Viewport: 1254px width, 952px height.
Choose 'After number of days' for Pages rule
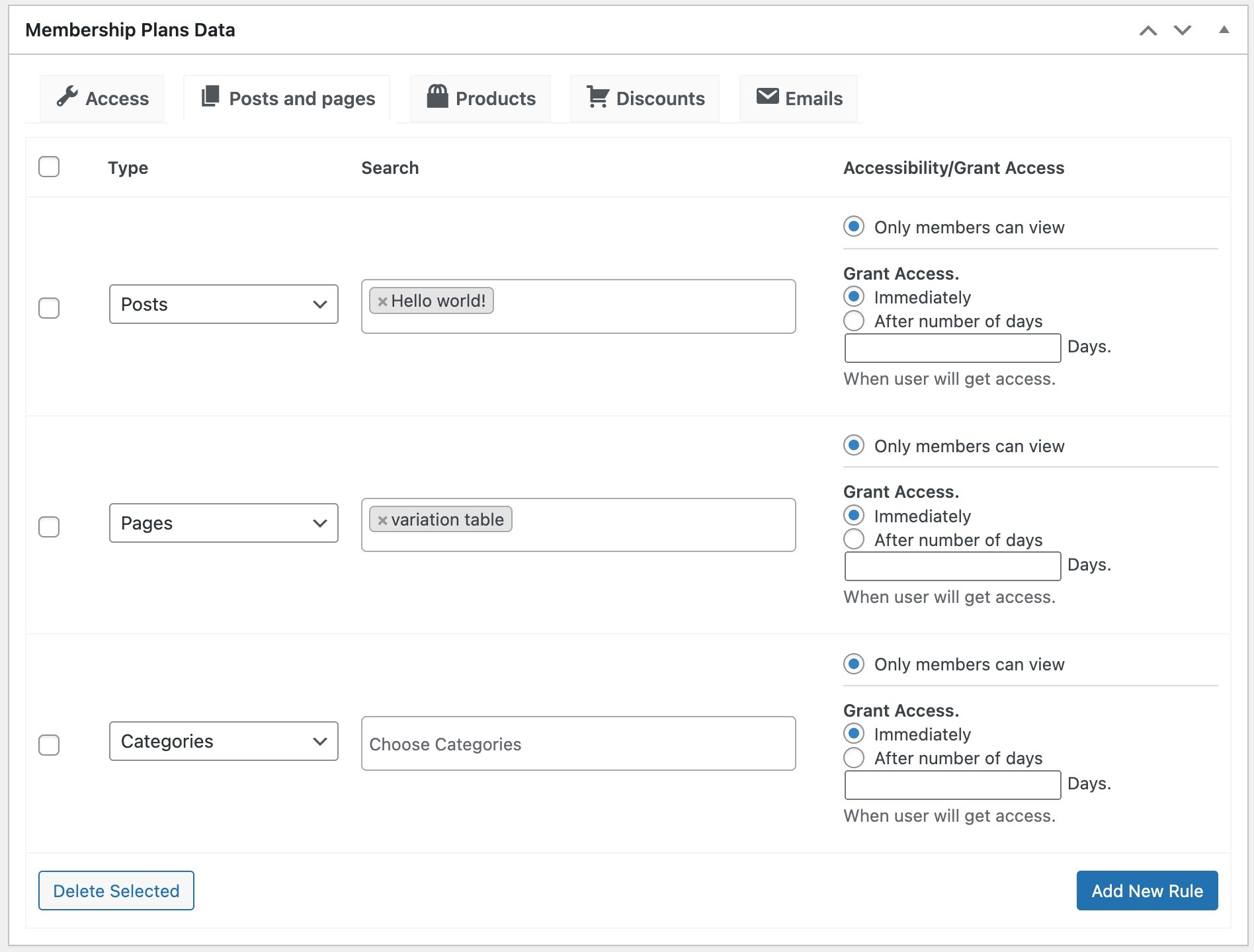click(x=854, y=539)
